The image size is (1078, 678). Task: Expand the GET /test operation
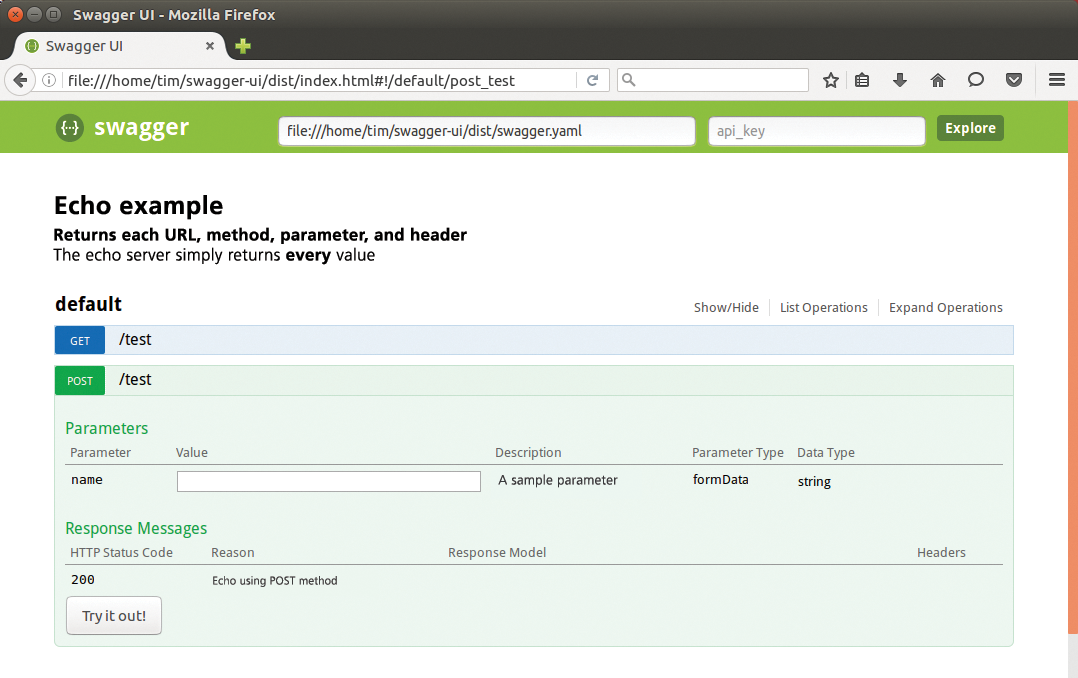tap(135, 339)
